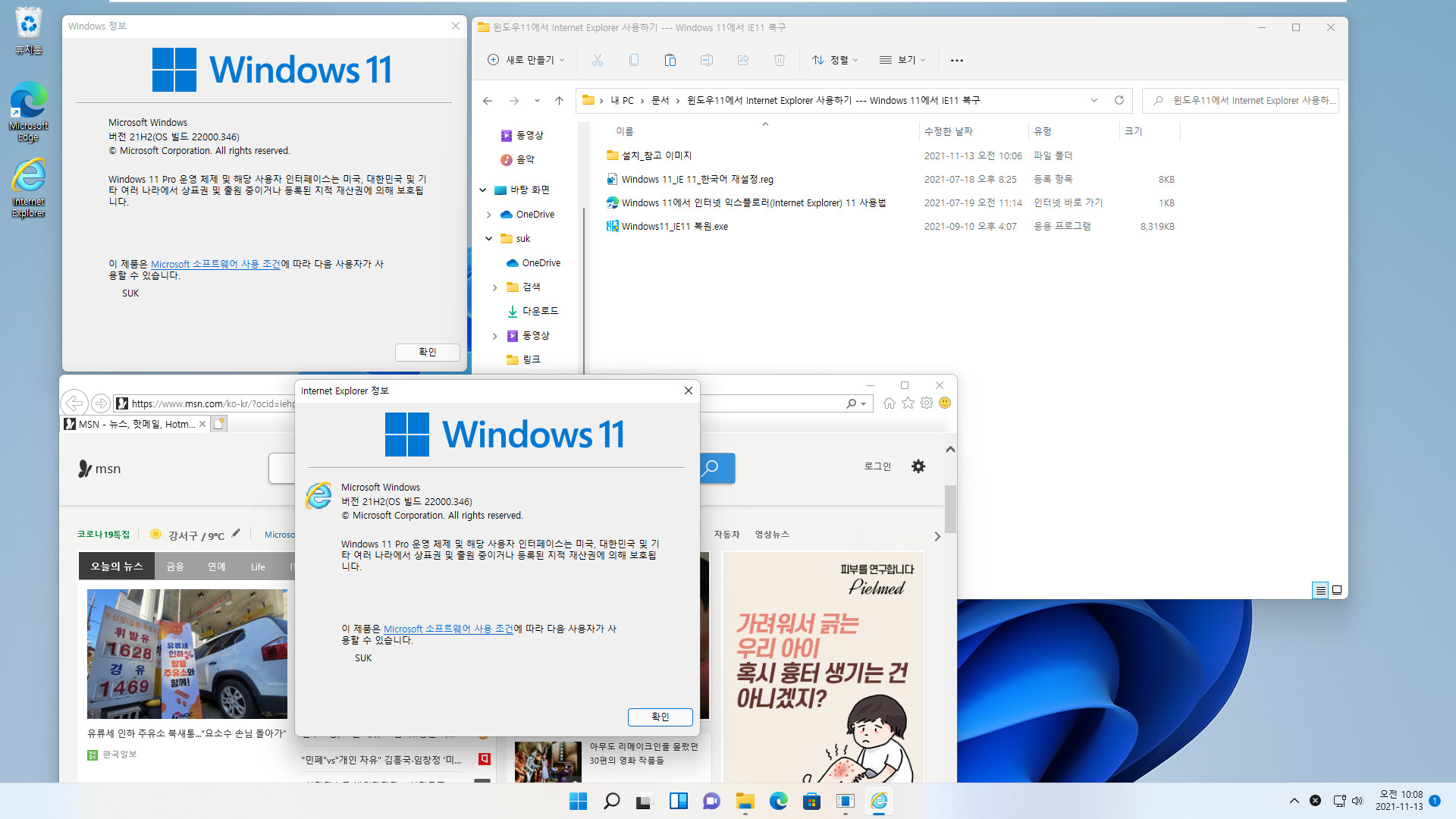The image size is (1456, 819).
Task: Select MSN Life tab
Action: point(258,566)
